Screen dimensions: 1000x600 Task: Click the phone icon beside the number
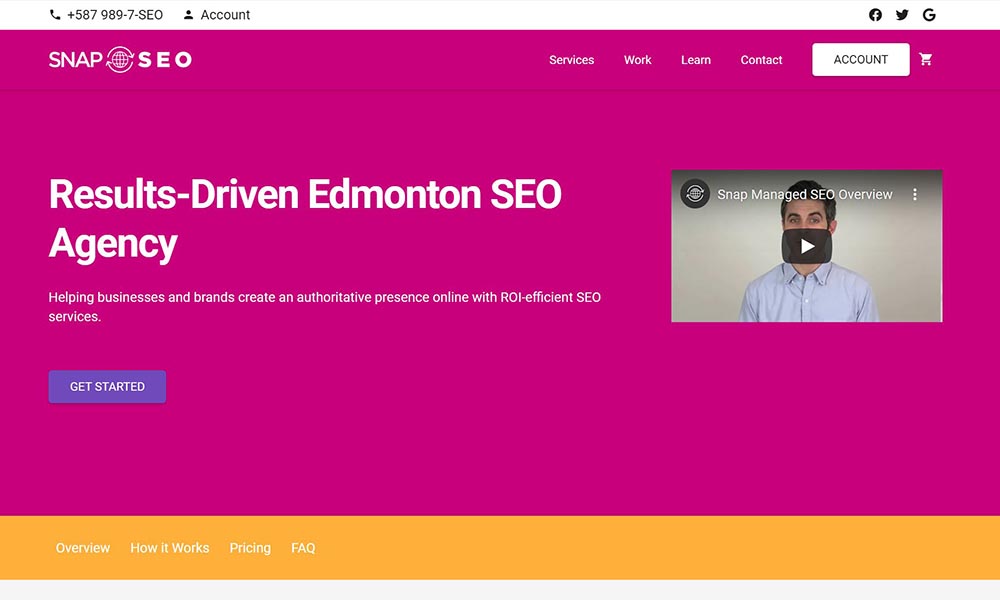[55, 15]
